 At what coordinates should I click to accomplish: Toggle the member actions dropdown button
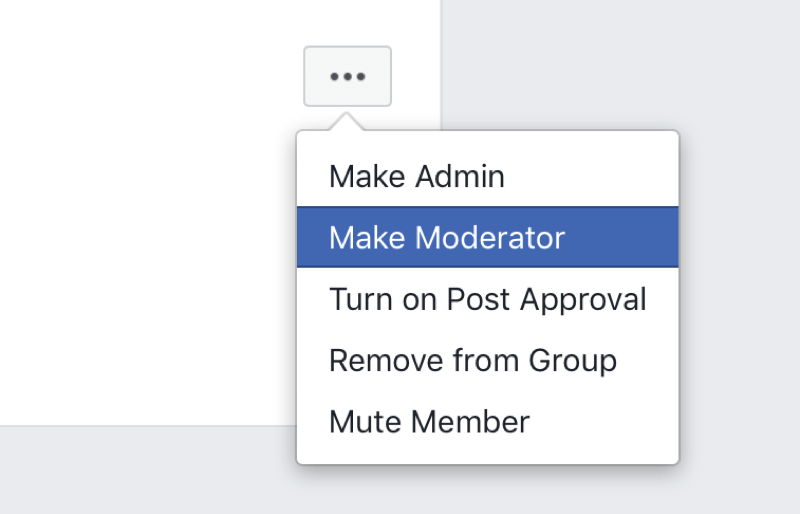347,77
